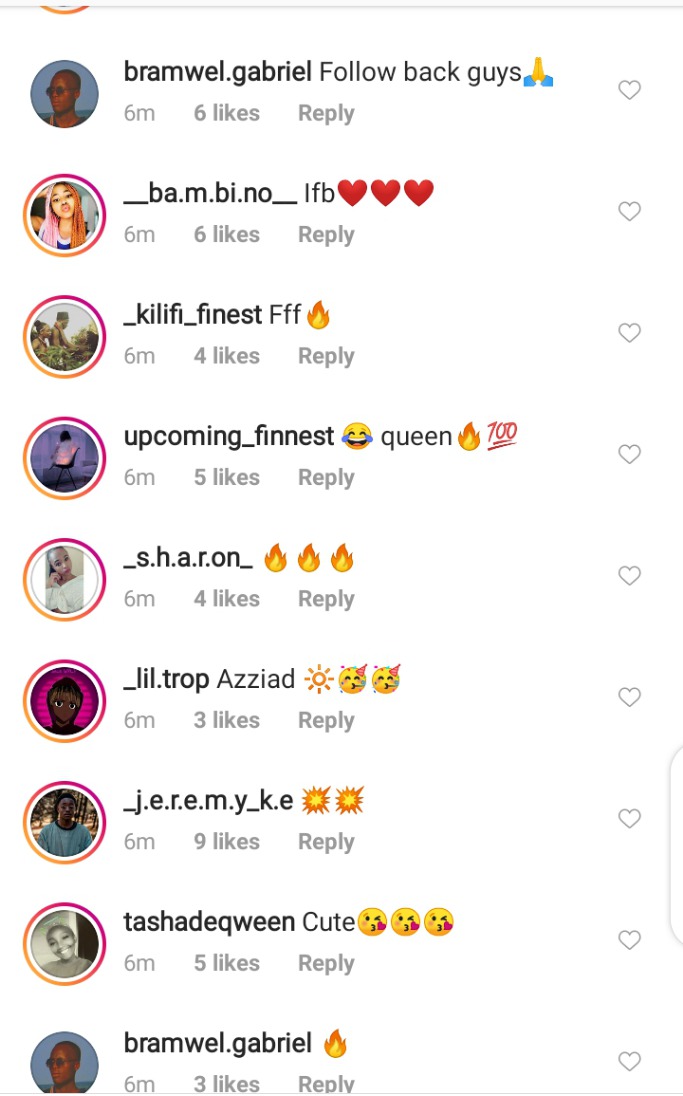Open __ba.m.bi.no__ profile picture story
The image size is (683, 1096).
coord(64,215)
